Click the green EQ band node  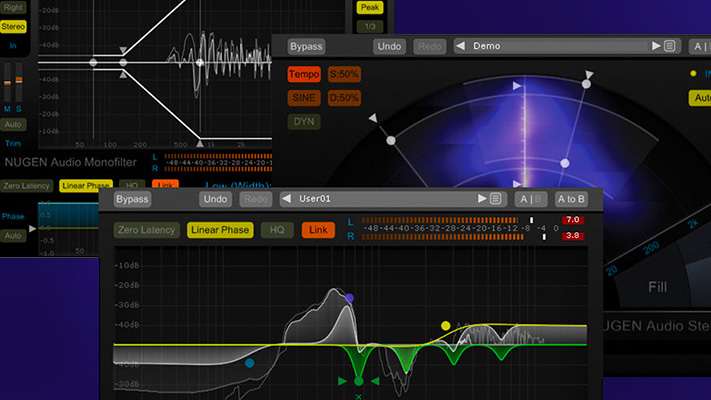pos(359,381)
